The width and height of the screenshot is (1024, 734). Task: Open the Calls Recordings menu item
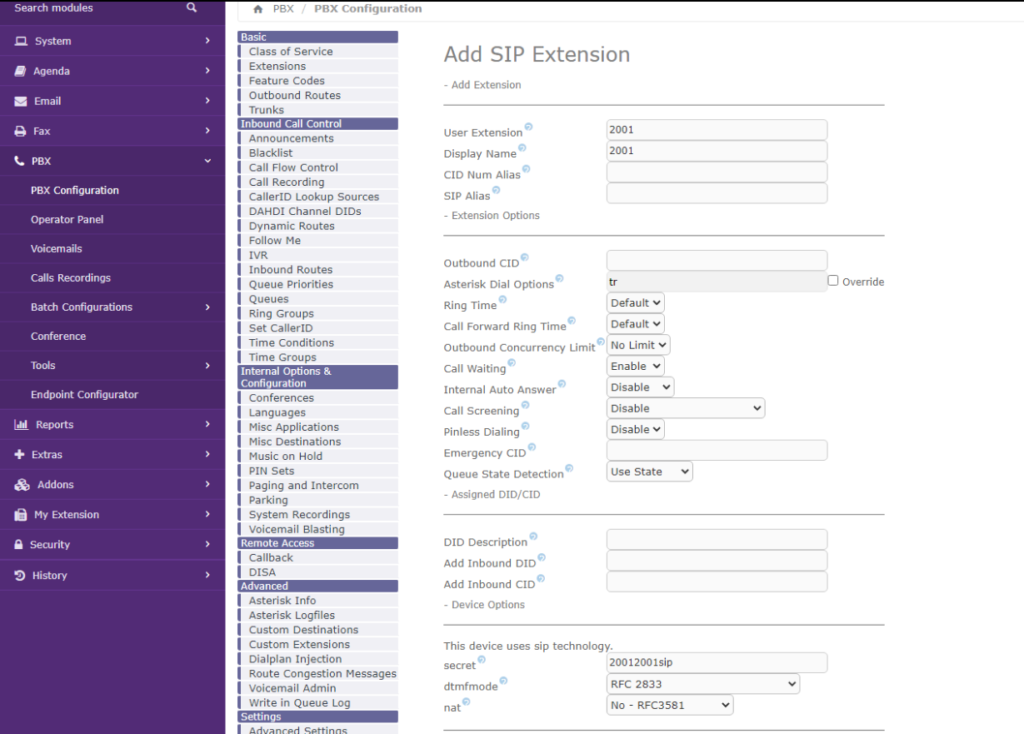[70, 278]
